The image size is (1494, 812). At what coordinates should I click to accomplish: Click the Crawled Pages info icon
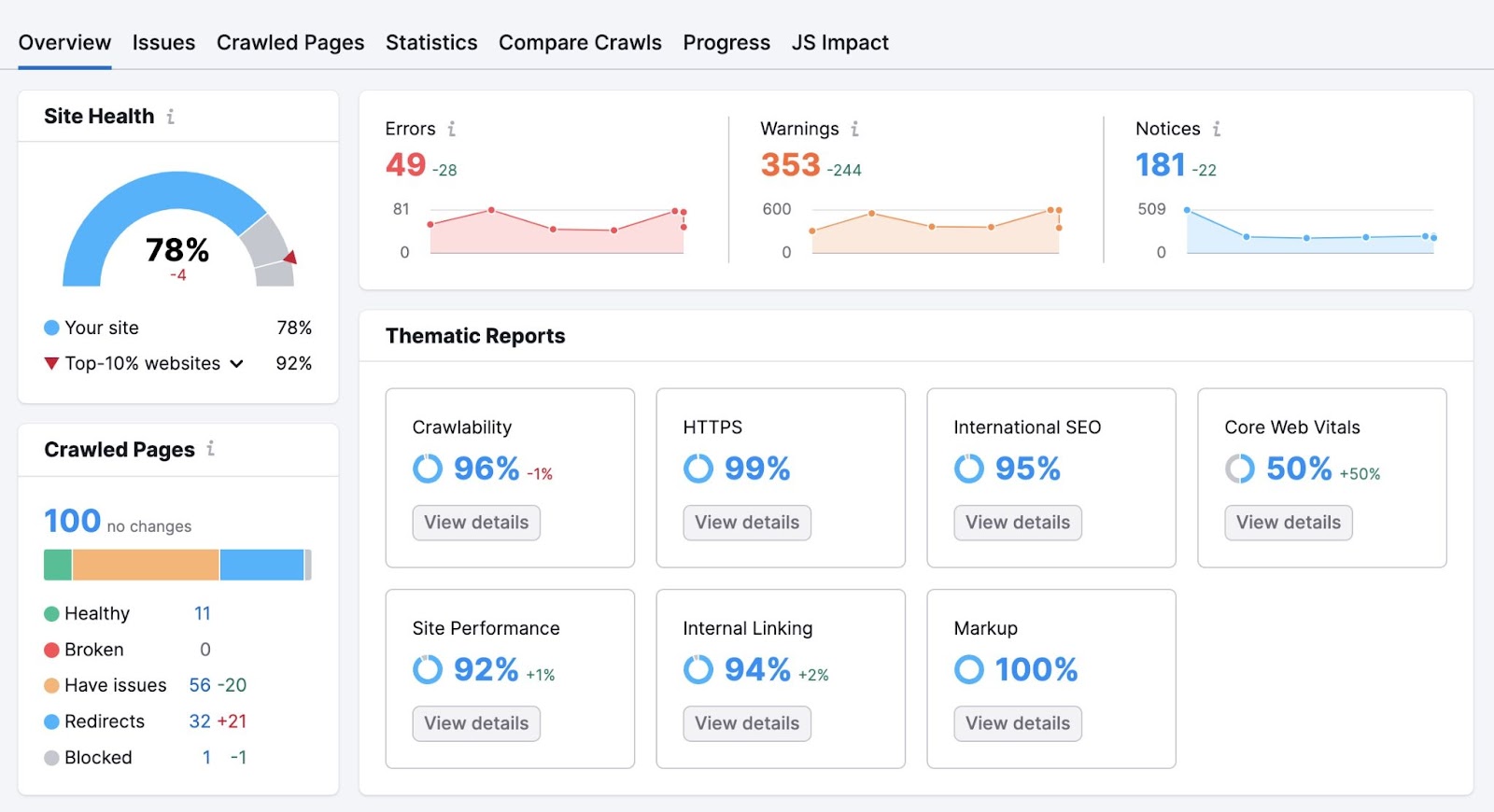(x=210, y=449)
